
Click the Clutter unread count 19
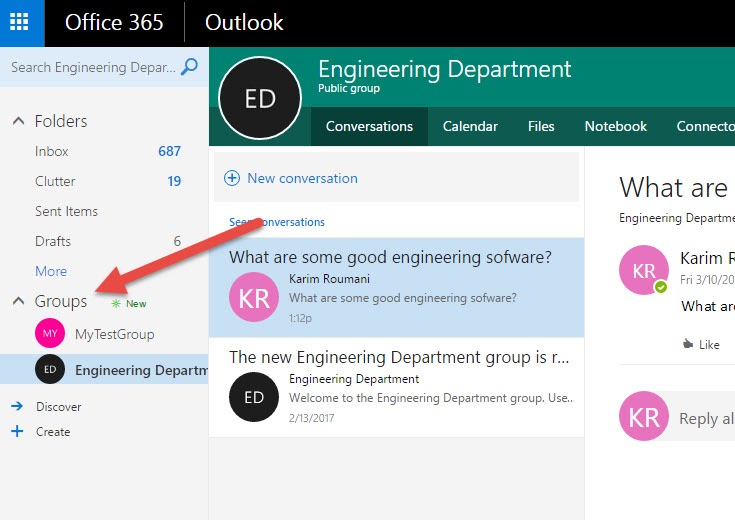(x=174, y=181)
